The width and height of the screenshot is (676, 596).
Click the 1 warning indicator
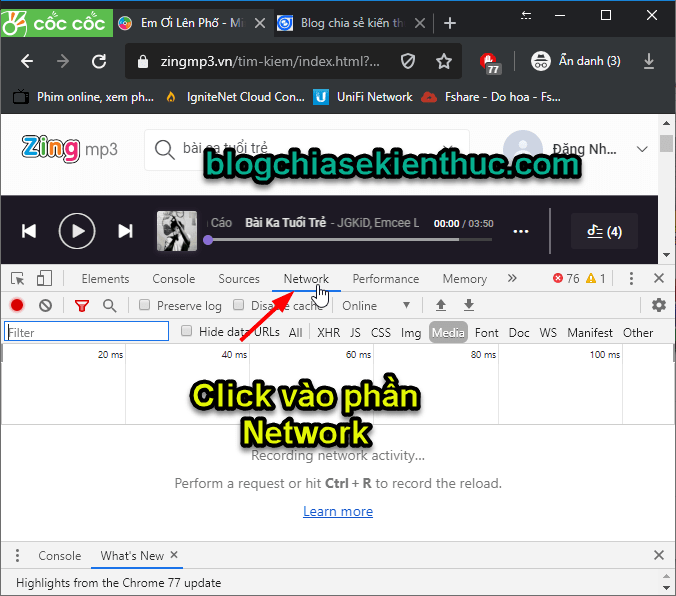[596, 279]
